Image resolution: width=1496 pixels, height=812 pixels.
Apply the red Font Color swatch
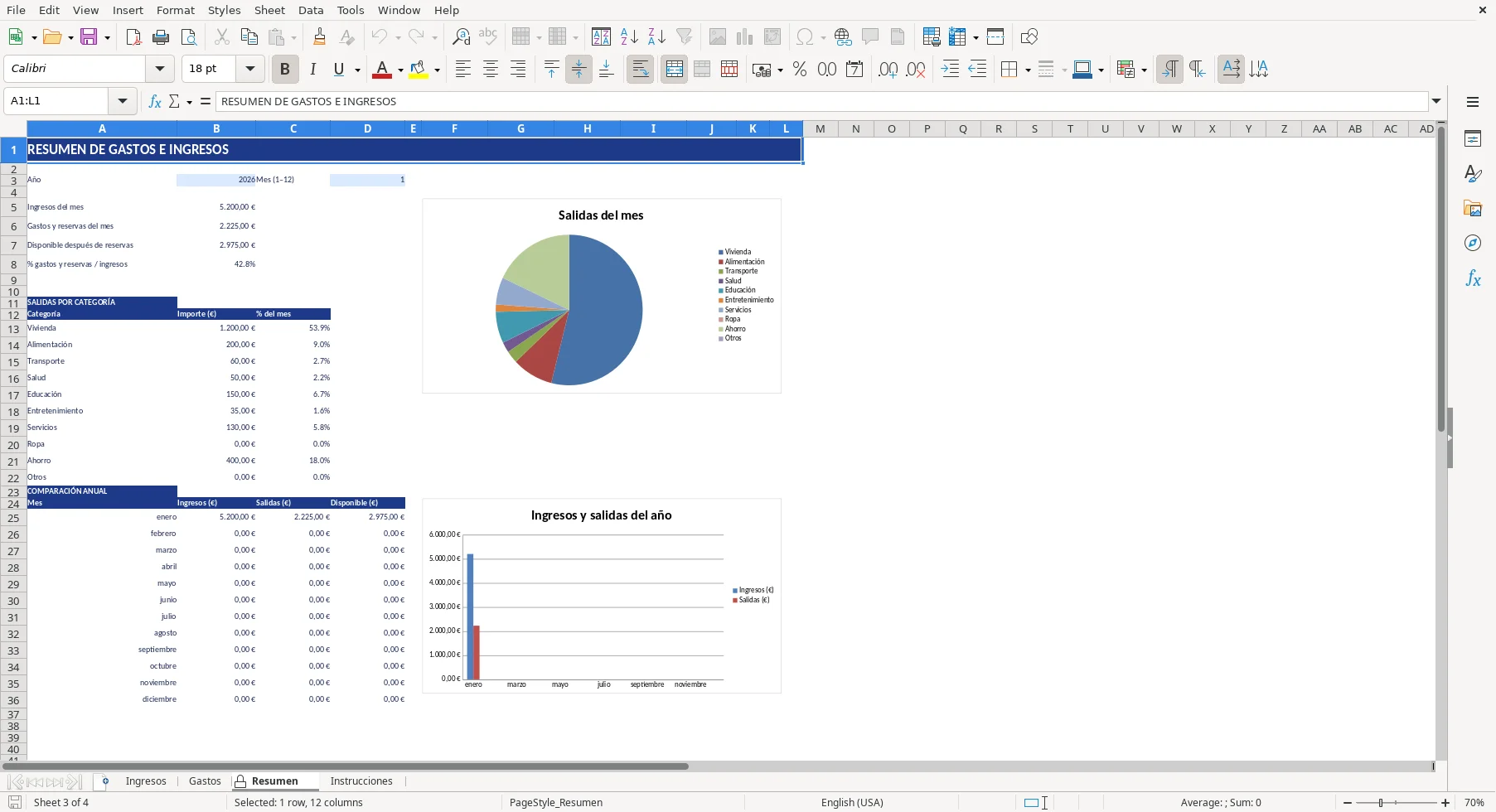tap(382, 70)
